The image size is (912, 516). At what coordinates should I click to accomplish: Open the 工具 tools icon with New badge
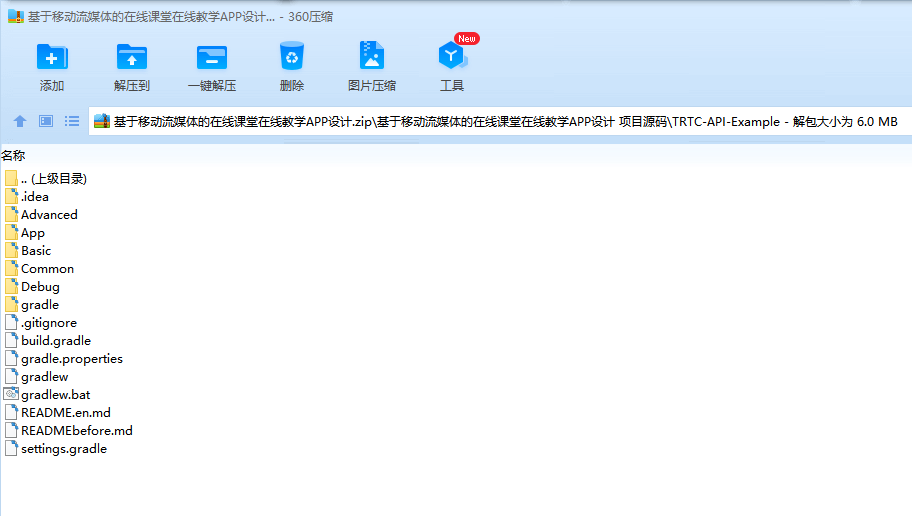coord(452,56)
